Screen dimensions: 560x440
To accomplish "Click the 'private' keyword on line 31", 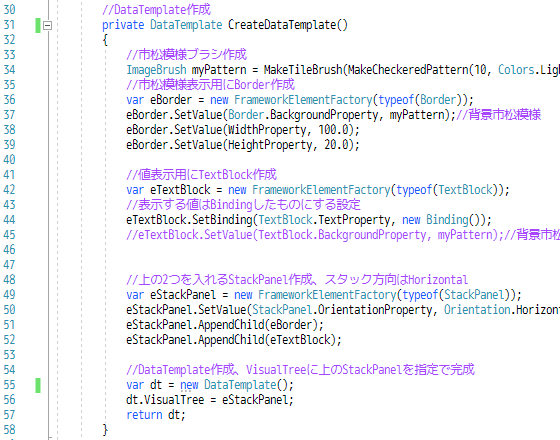I will point(123,25).
